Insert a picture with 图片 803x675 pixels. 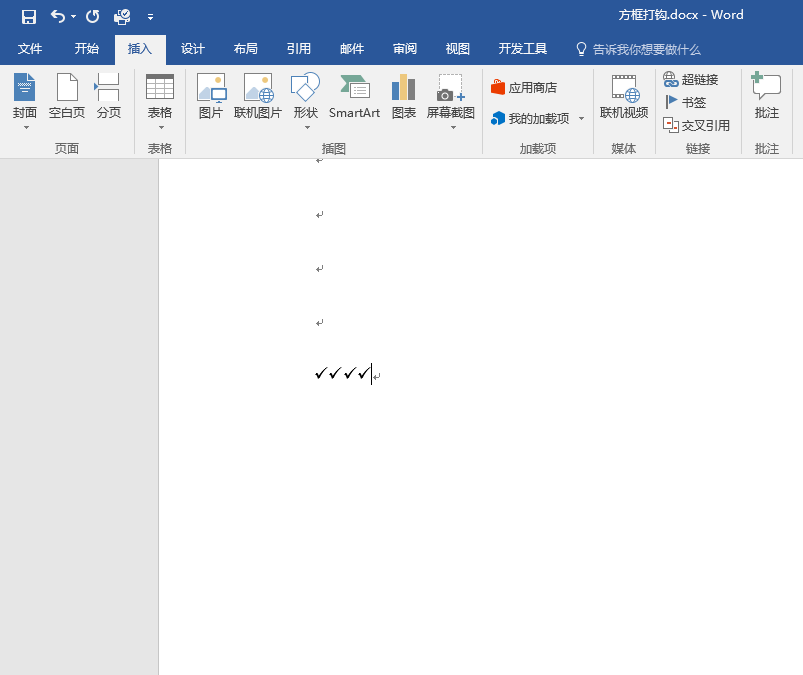coord(211,96)
